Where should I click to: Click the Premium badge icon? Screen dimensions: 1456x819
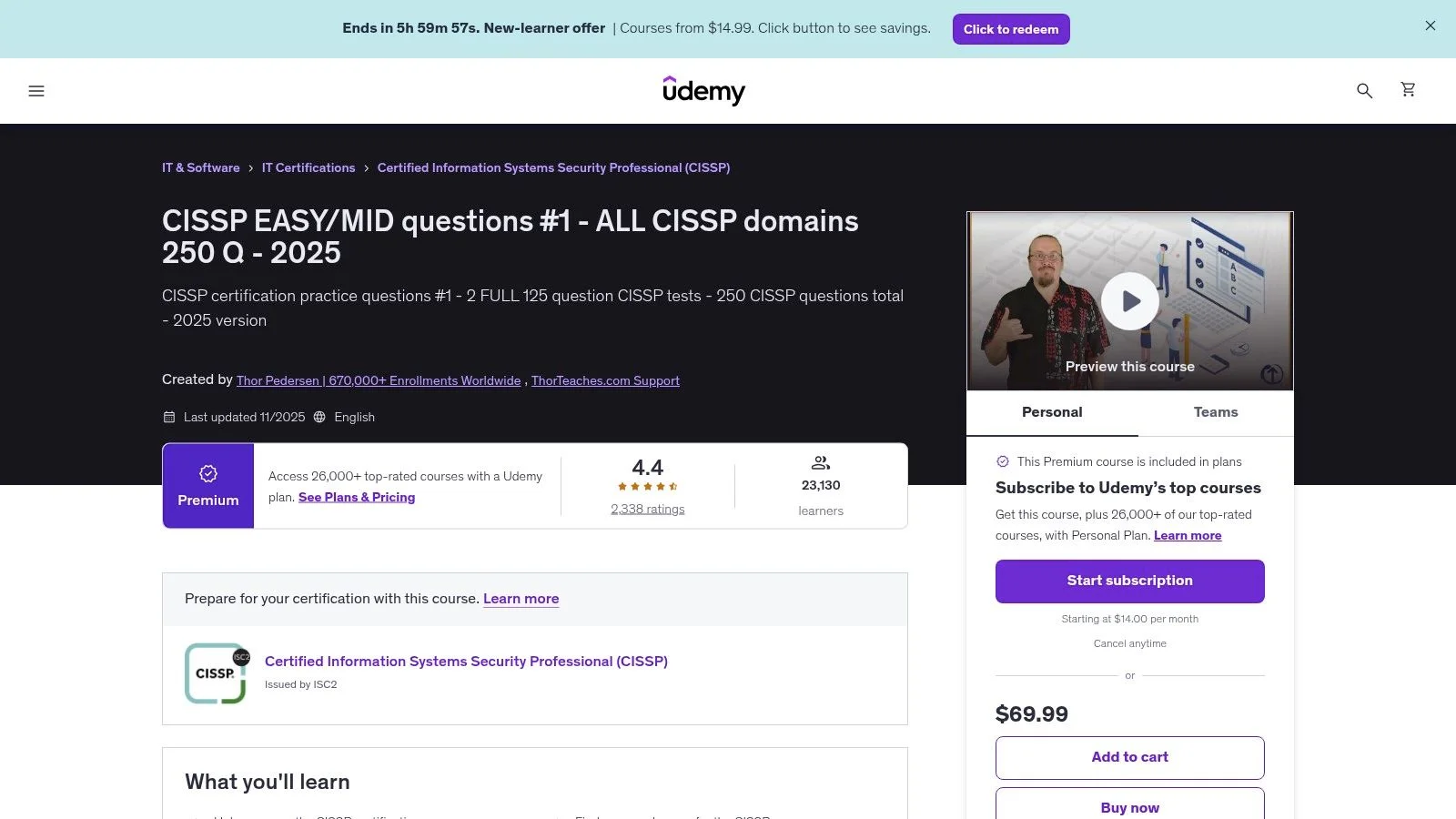click(x=208, y=473)
